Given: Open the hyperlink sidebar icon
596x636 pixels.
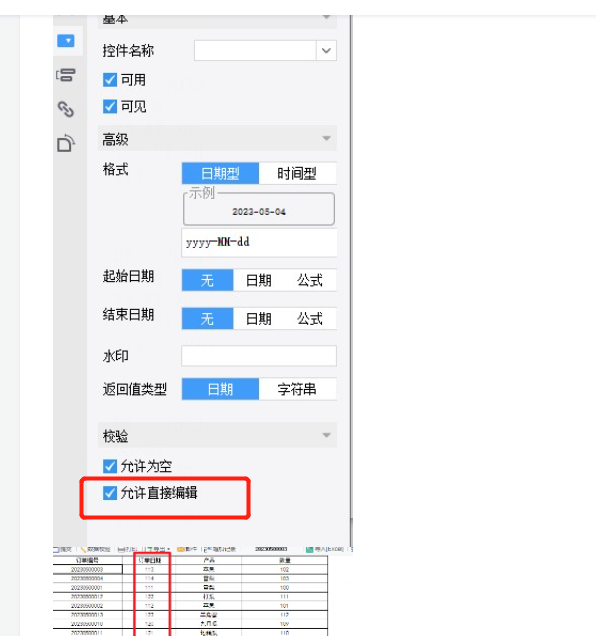Looking at the screenshot, I should (x=66, y=110).
